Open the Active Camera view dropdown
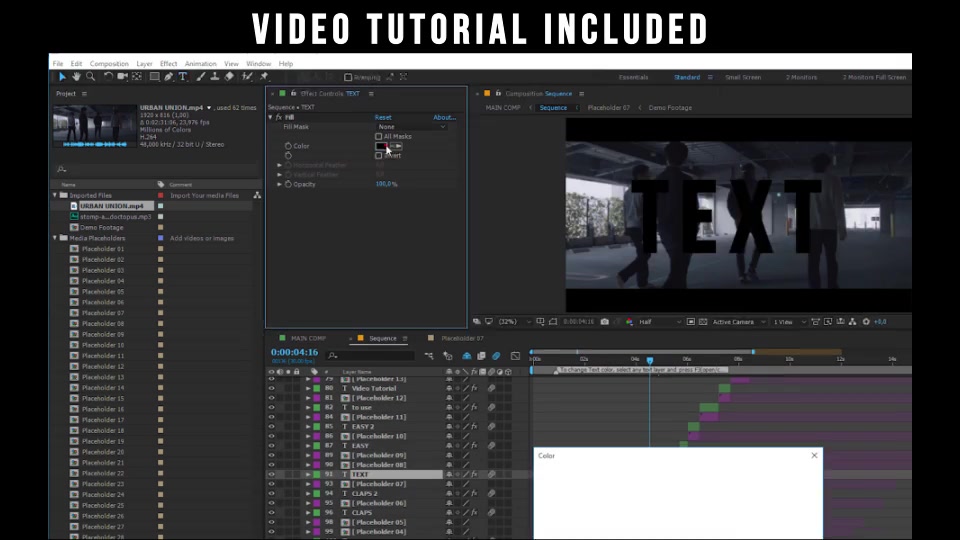 [739, 321]
